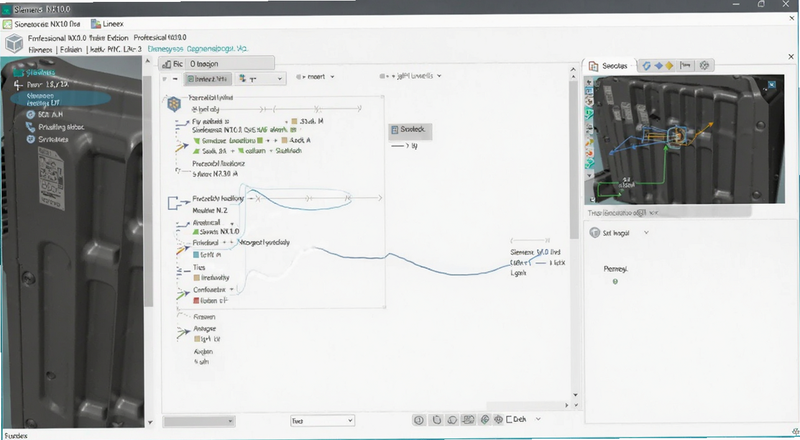Click the small minus button in the tree toolbar
Image resolution: width=800 pixels, height=440 pixels.
pyautogui.click(x=175, y=79)
